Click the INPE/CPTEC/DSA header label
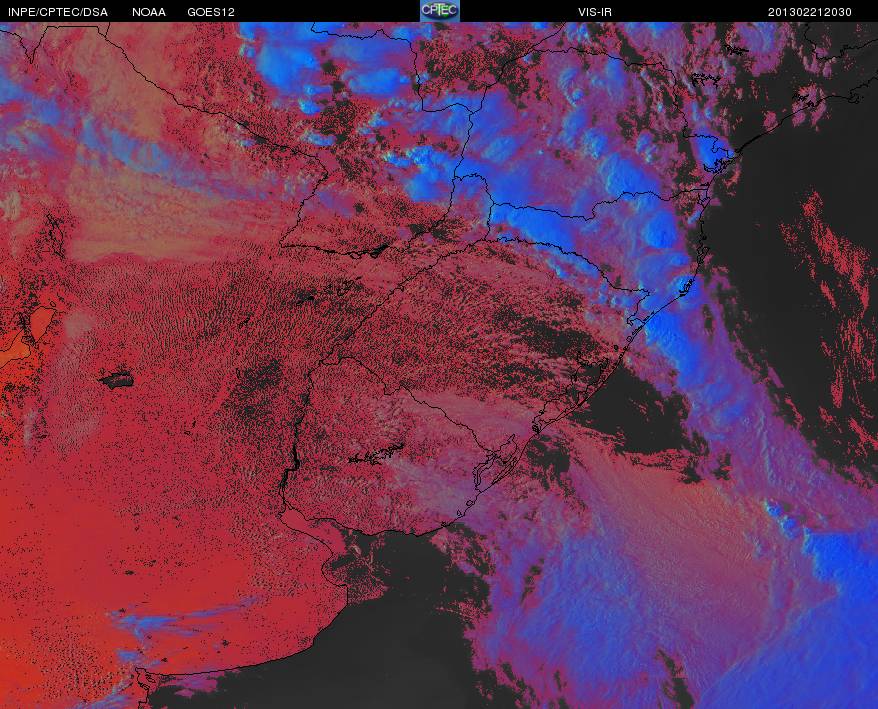This screenshot has height=709, width=878. (x=58, y=12)
